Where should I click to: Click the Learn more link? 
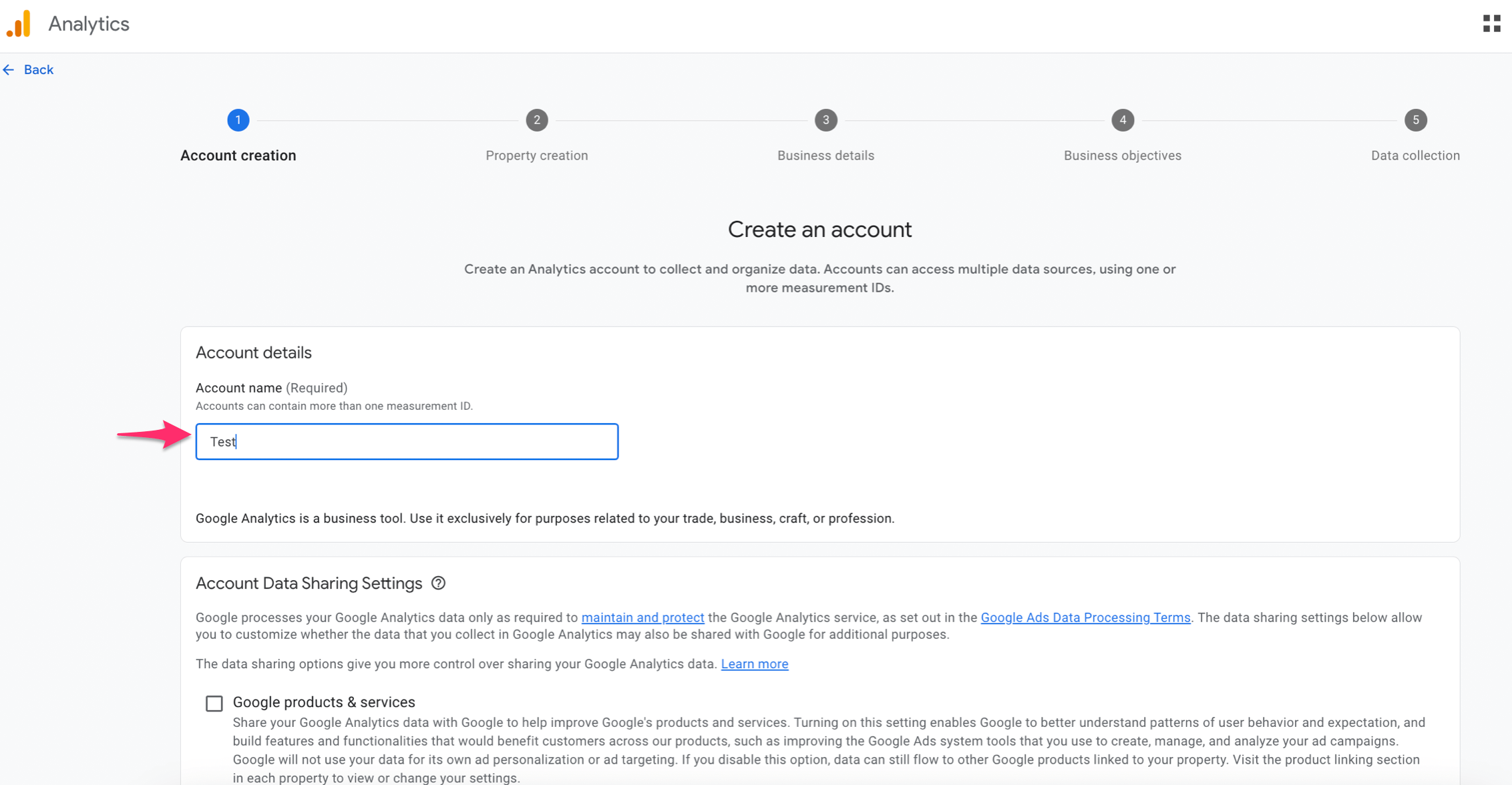(754, 664)
